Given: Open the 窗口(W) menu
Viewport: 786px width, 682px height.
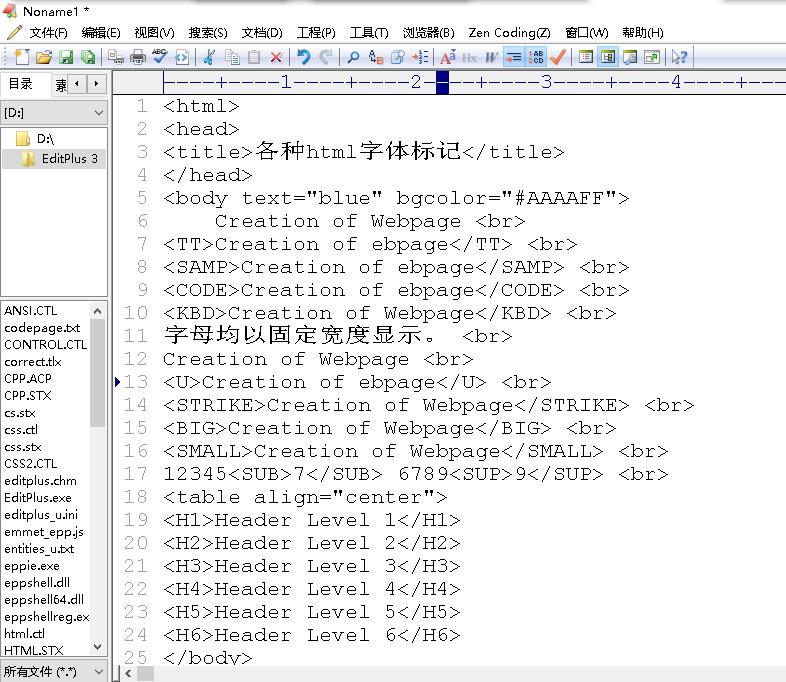Looking at the screenshot, I should coord(586,33).
